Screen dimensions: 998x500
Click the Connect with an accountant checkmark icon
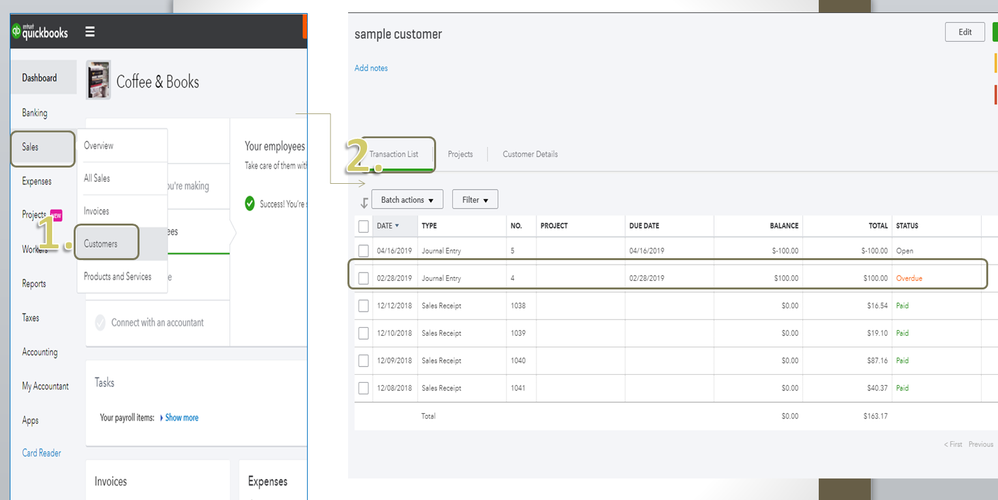tap(100, 322)
